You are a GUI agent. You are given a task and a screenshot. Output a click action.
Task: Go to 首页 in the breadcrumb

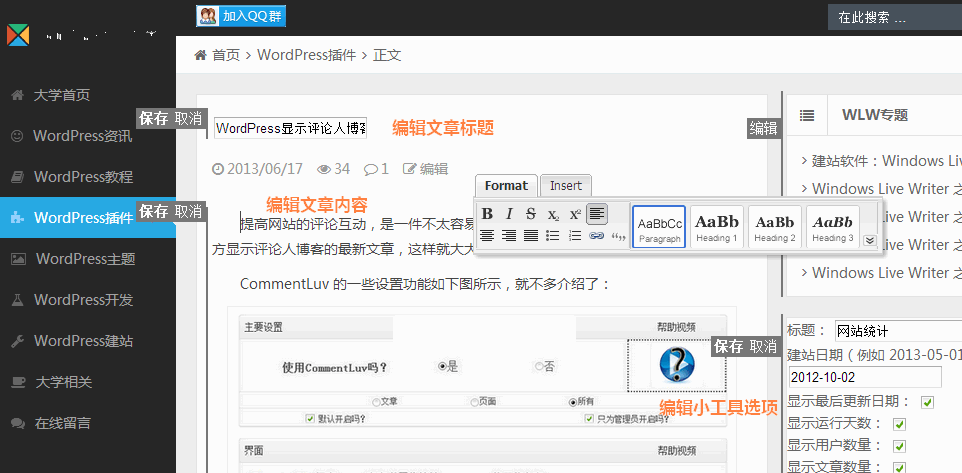pos(226,55)
